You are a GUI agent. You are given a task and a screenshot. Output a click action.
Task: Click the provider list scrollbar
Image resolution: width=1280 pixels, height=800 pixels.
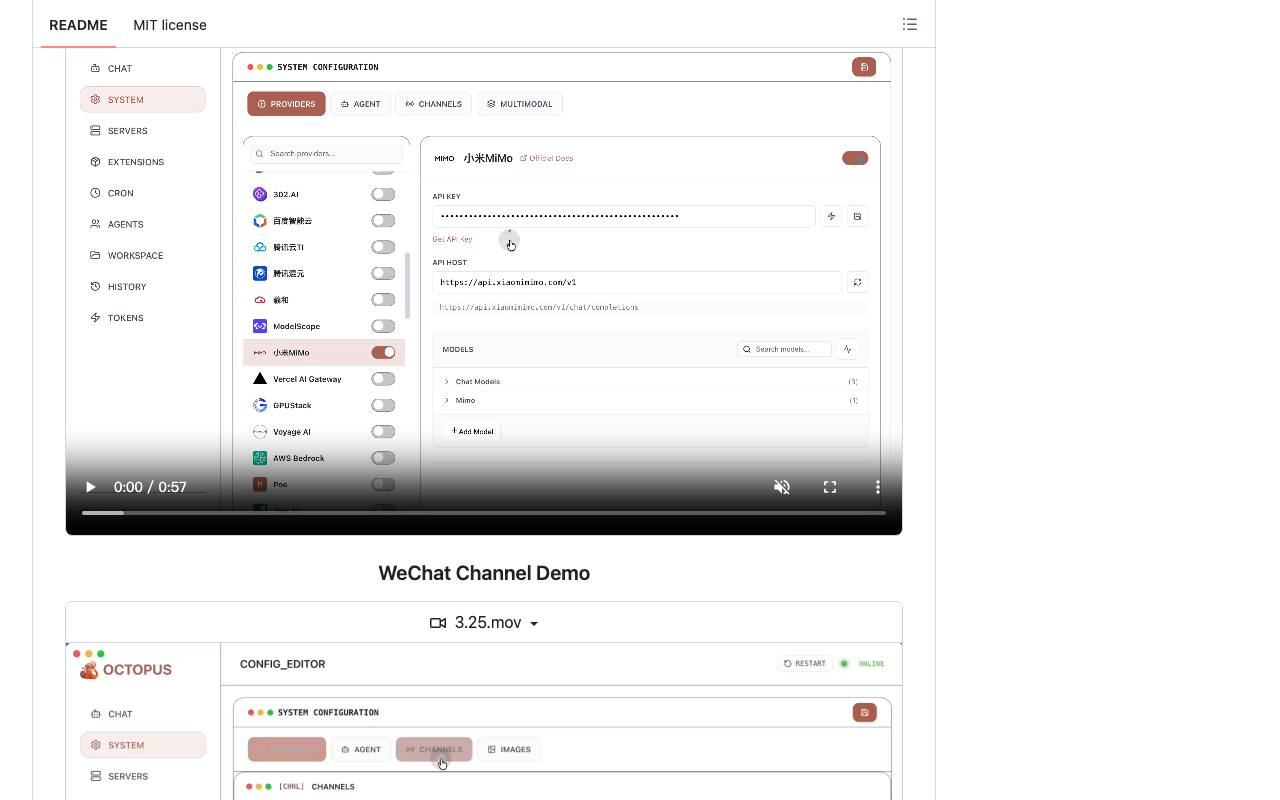pos(407,285)
